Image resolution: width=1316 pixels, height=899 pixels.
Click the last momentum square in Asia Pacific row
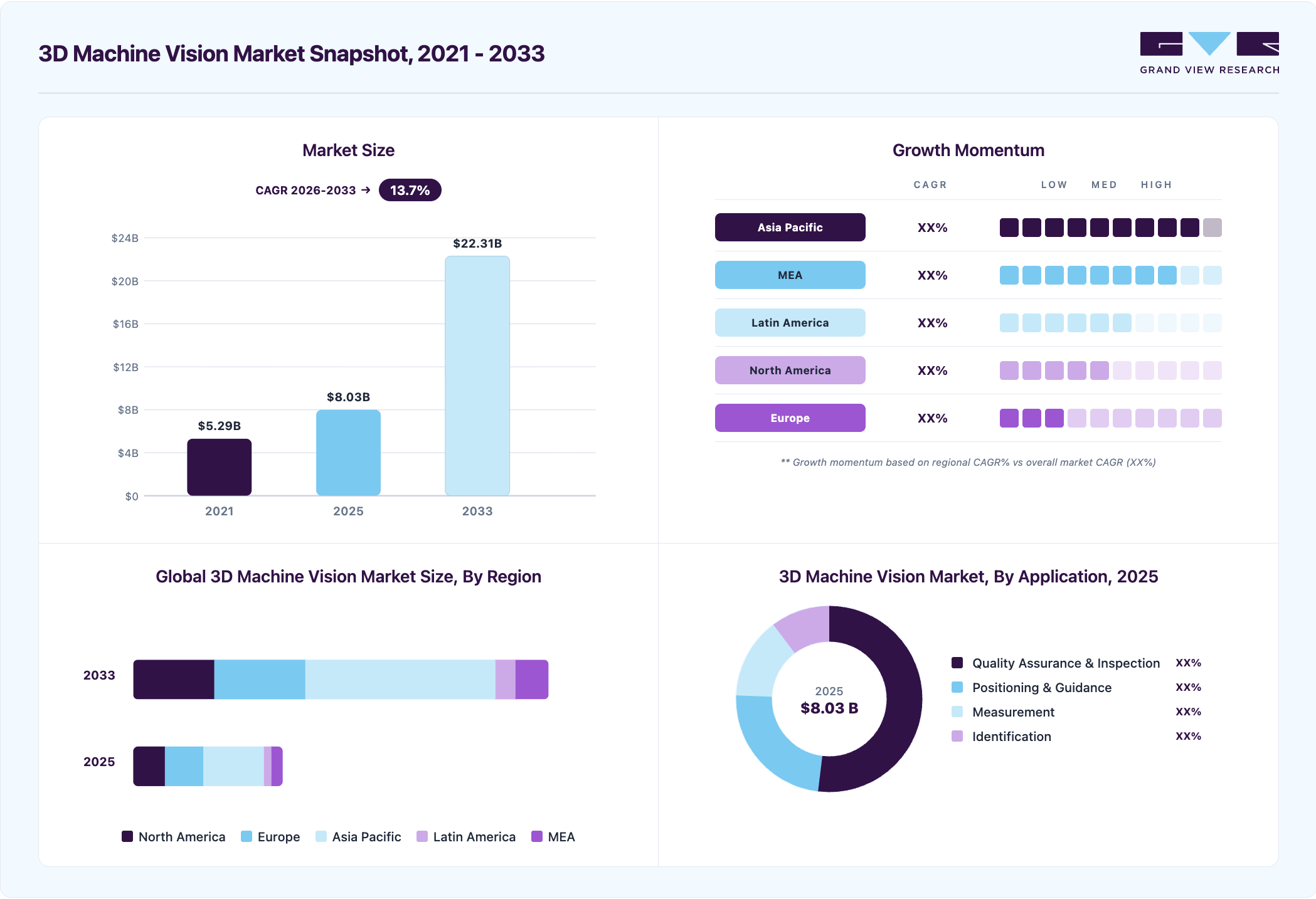[1213, 228]
